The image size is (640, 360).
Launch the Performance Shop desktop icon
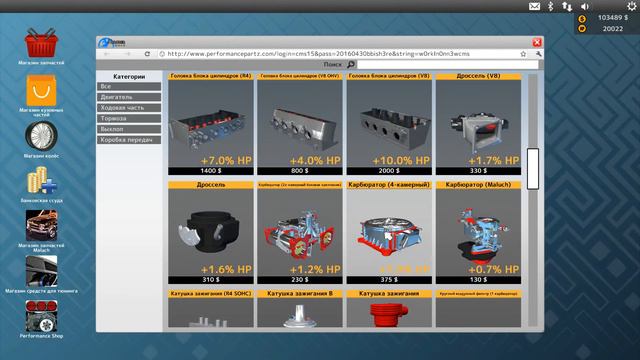[41, 316]
